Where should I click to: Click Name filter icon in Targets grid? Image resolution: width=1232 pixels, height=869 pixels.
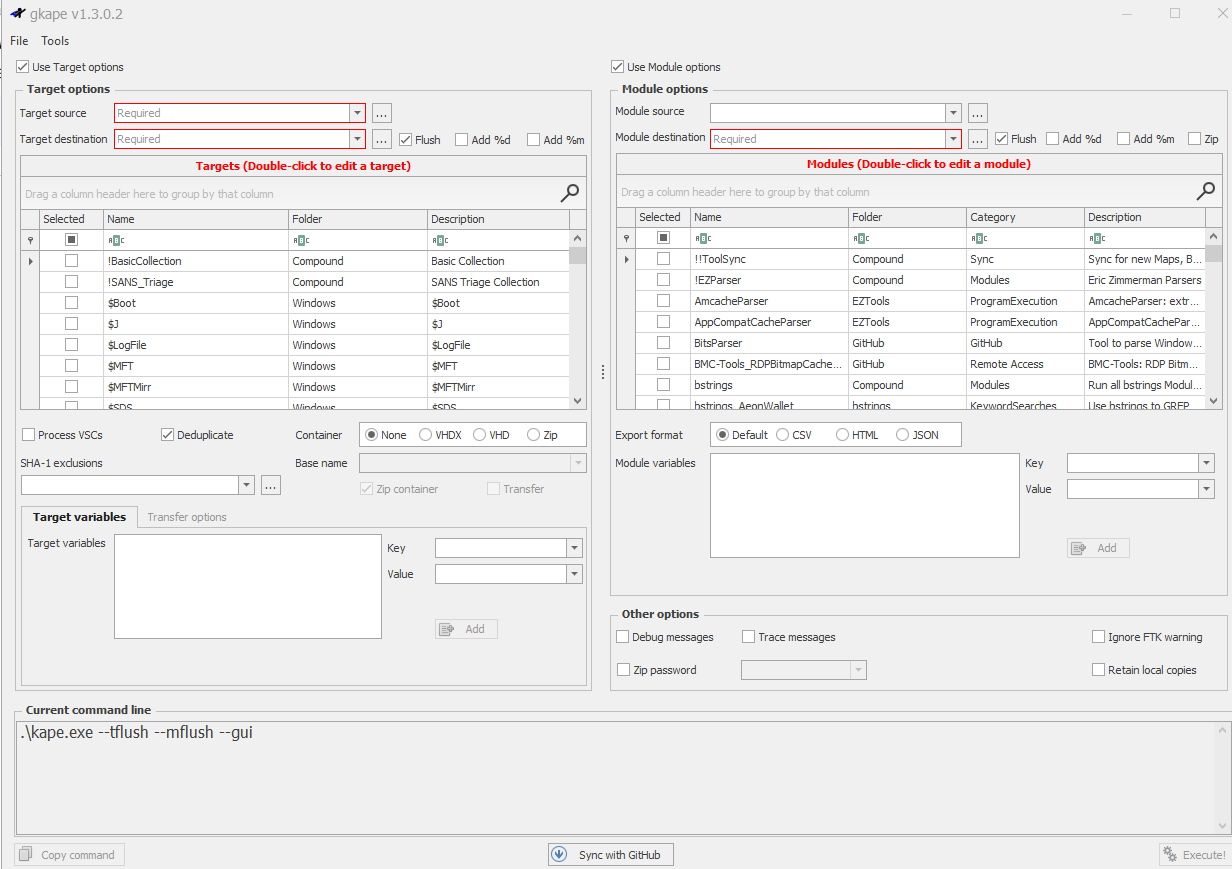coord(115,240)
